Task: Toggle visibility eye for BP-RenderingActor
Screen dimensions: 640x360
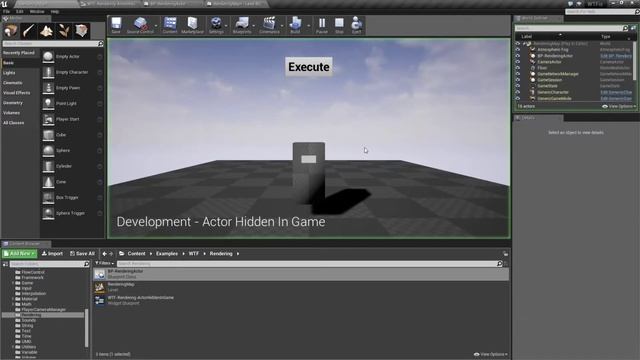Action: coord(518,56)
